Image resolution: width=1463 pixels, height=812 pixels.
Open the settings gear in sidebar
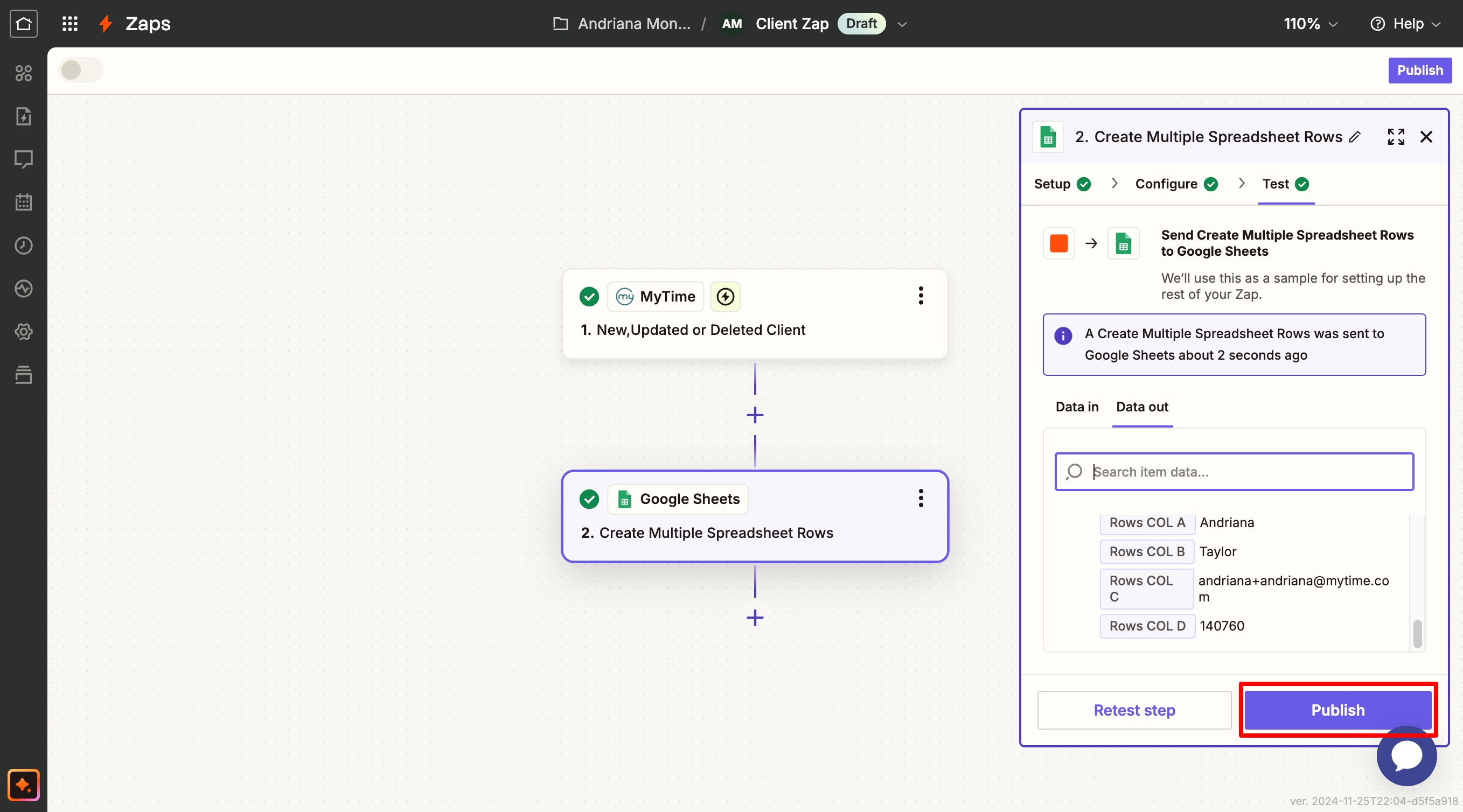click(23, 332)
